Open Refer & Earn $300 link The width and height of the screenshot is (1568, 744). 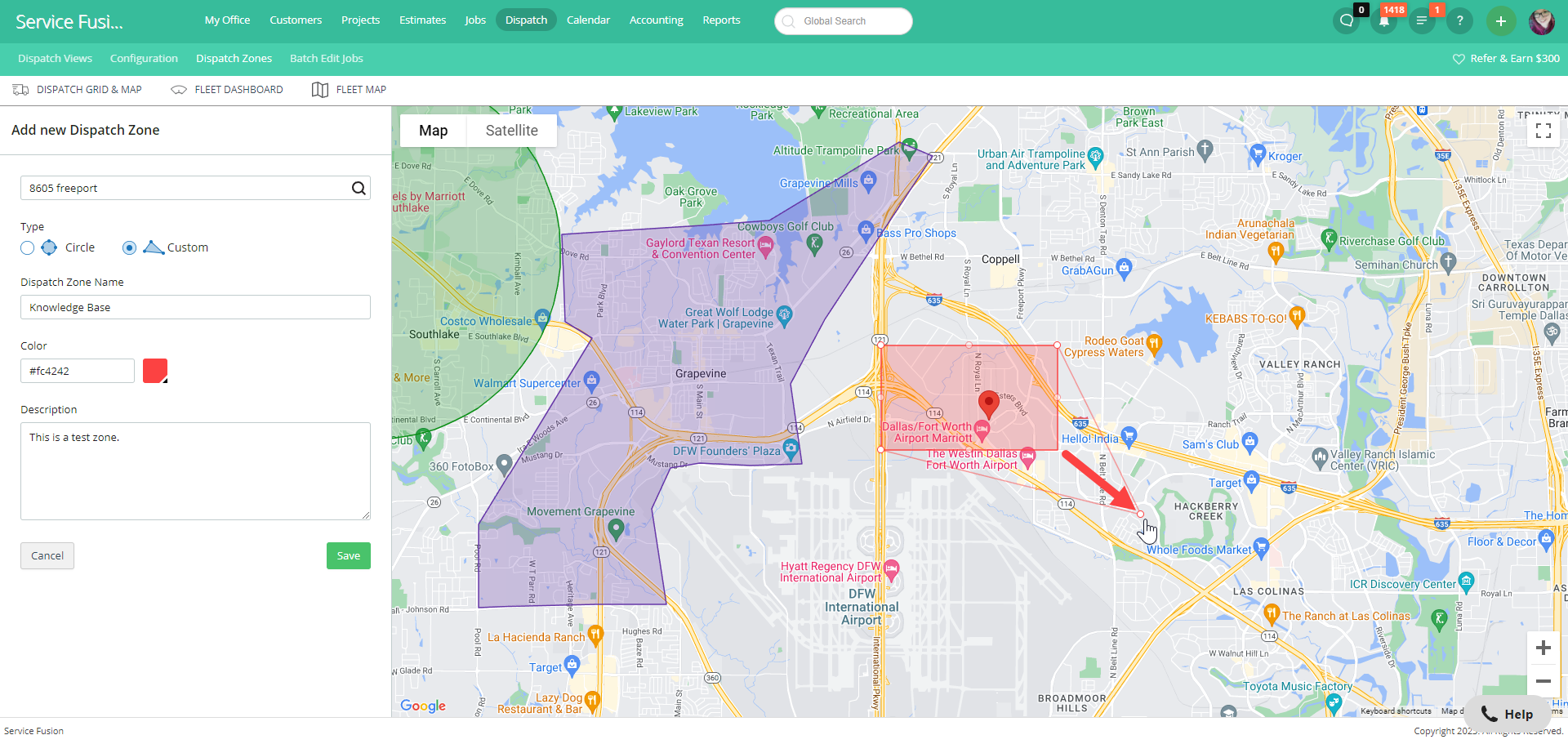coord(1506,59)
